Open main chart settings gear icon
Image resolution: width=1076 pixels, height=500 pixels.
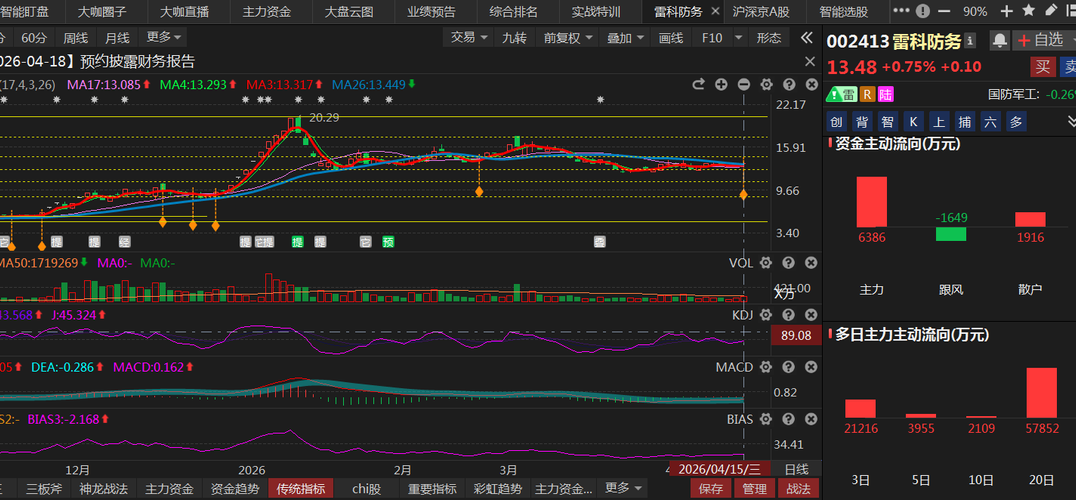(x=767, y=84)
